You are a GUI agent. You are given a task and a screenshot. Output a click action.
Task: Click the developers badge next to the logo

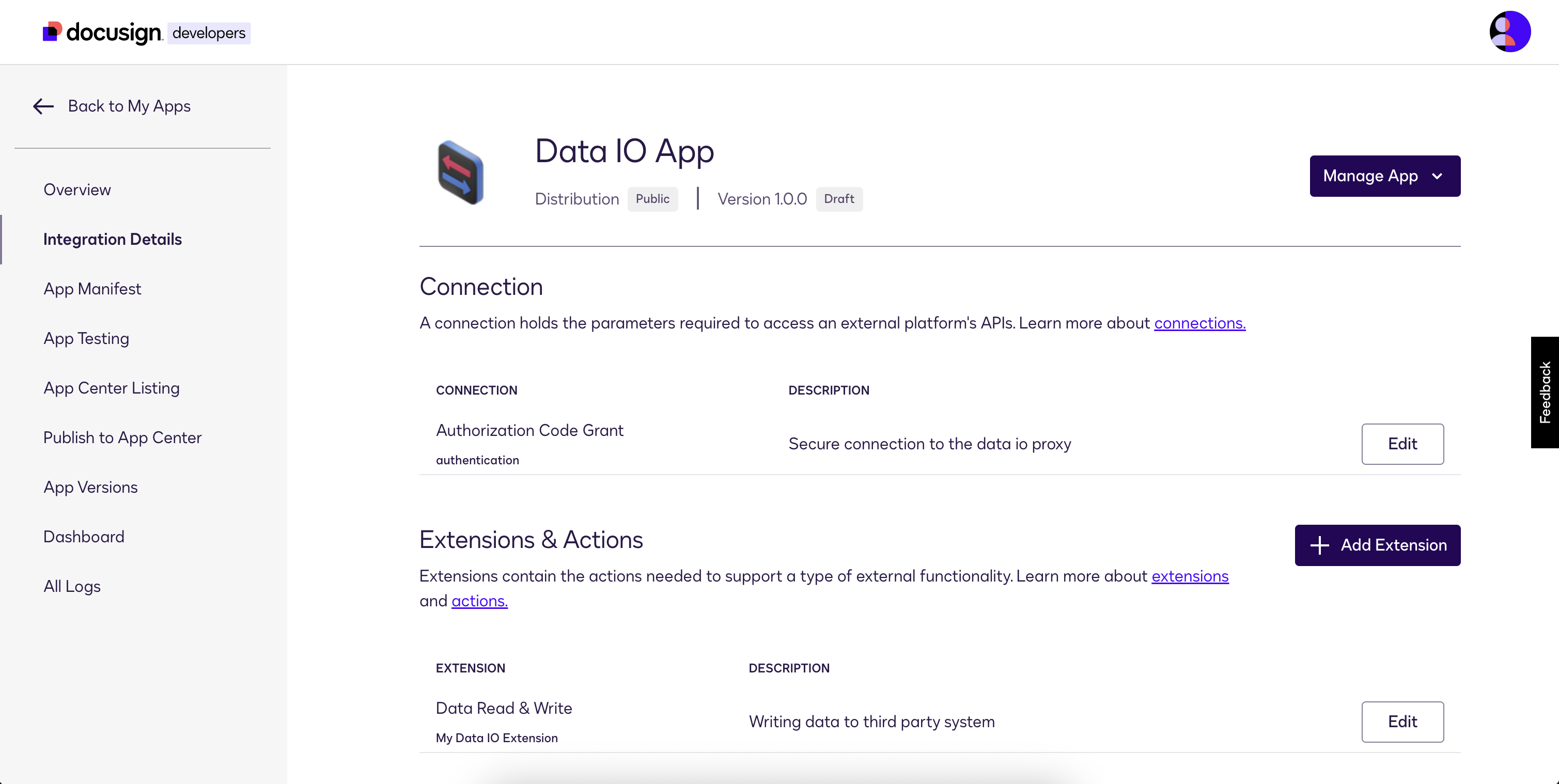[x=208, y=33]
